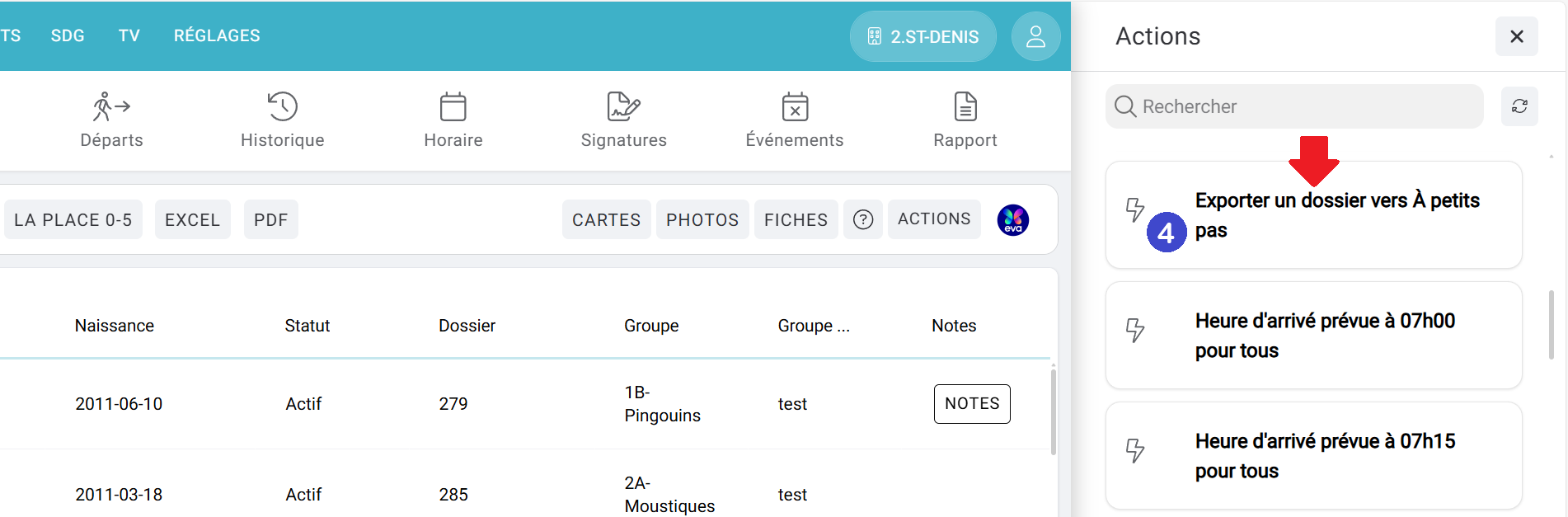This screenshot has width=1568, height=517.
Task: Click the user profile avatar icon
Action: pos(1035,36)
